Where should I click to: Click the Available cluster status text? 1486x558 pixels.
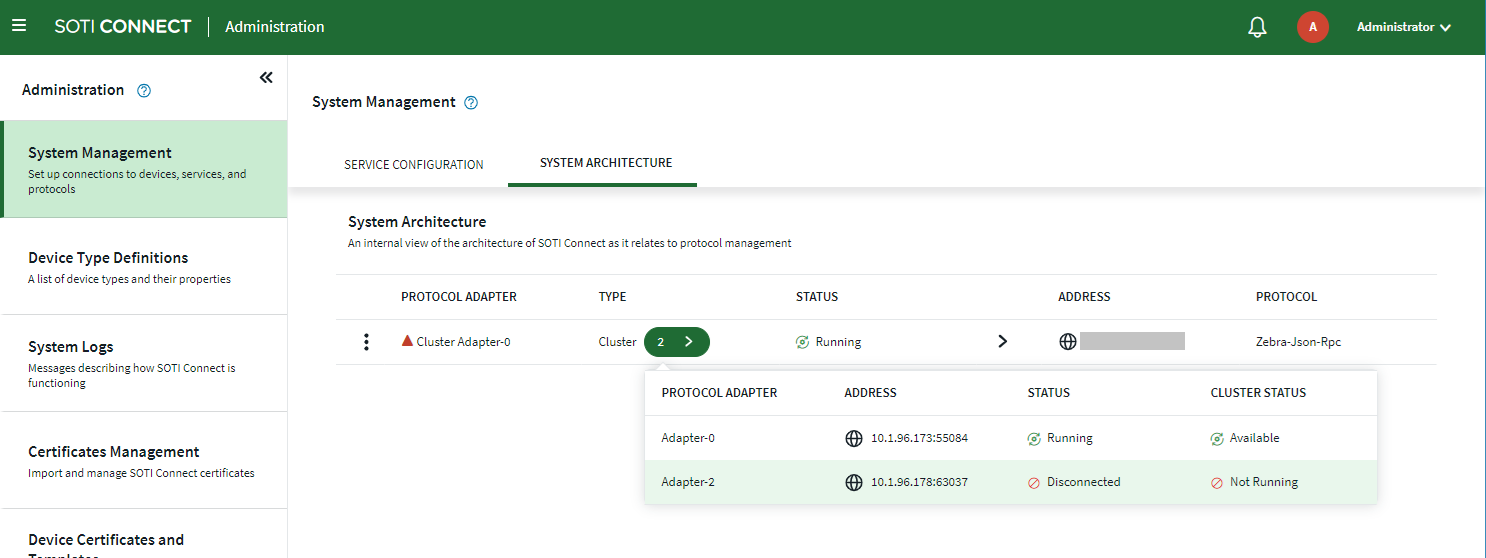click(x=1255, y=438)
